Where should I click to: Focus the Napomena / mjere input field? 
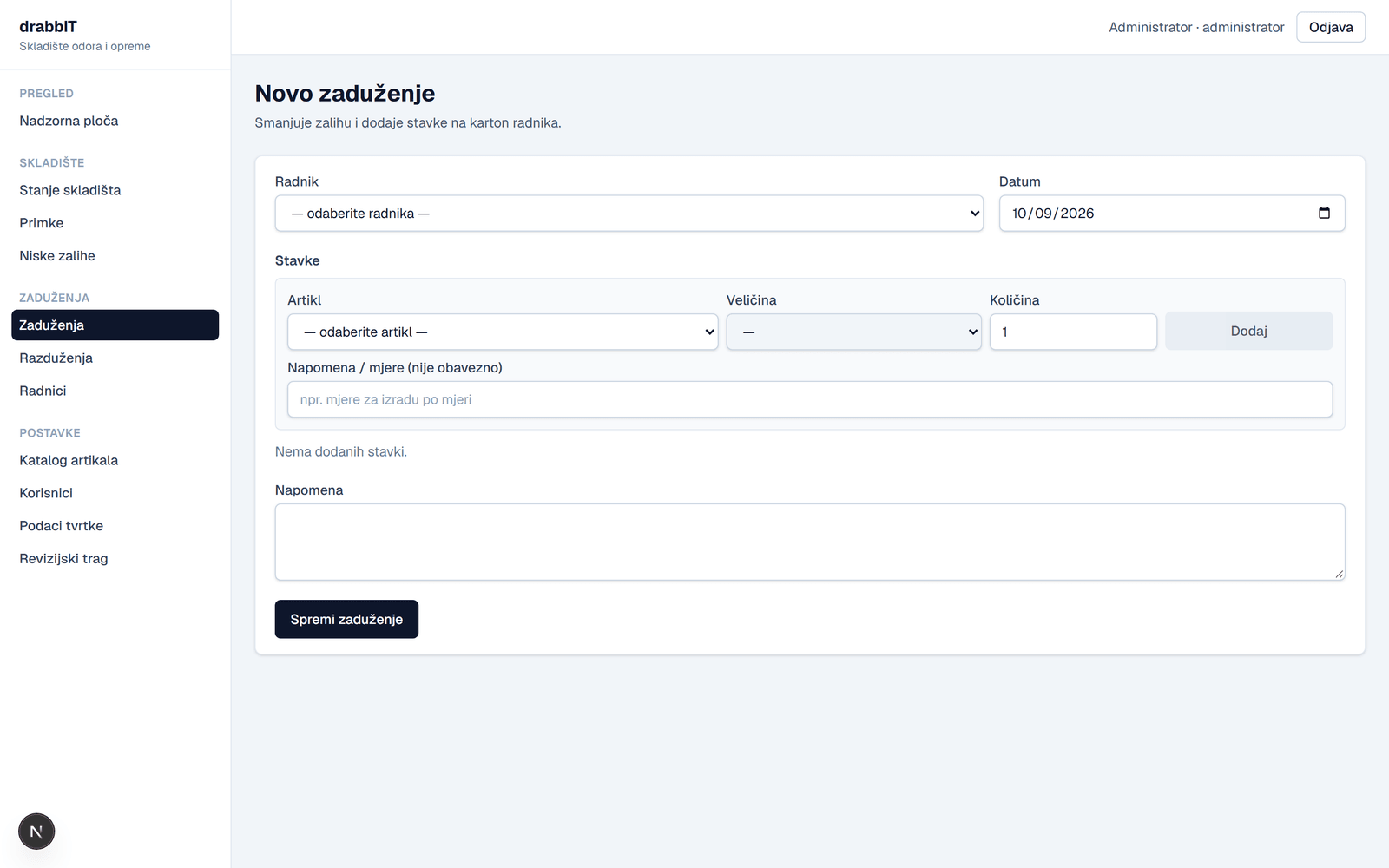pos(810,399)
